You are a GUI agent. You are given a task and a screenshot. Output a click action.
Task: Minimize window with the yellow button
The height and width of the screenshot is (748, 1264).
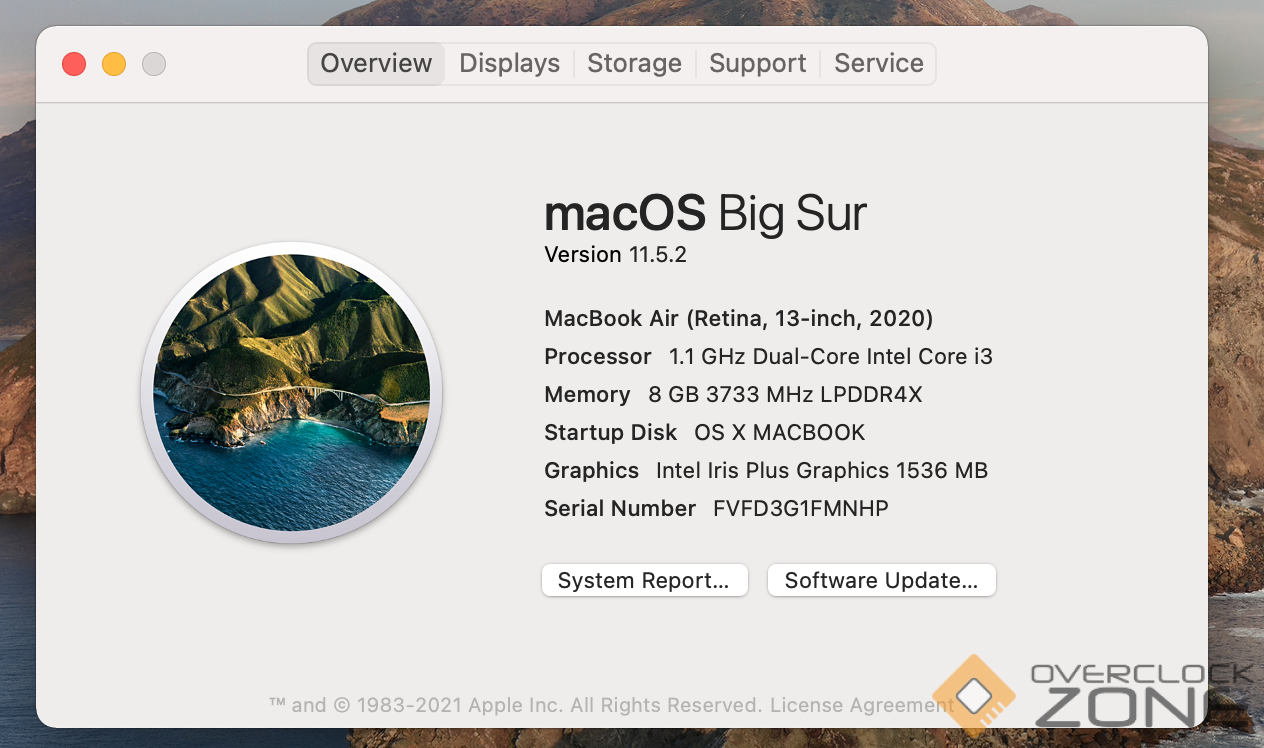(114, 64)
